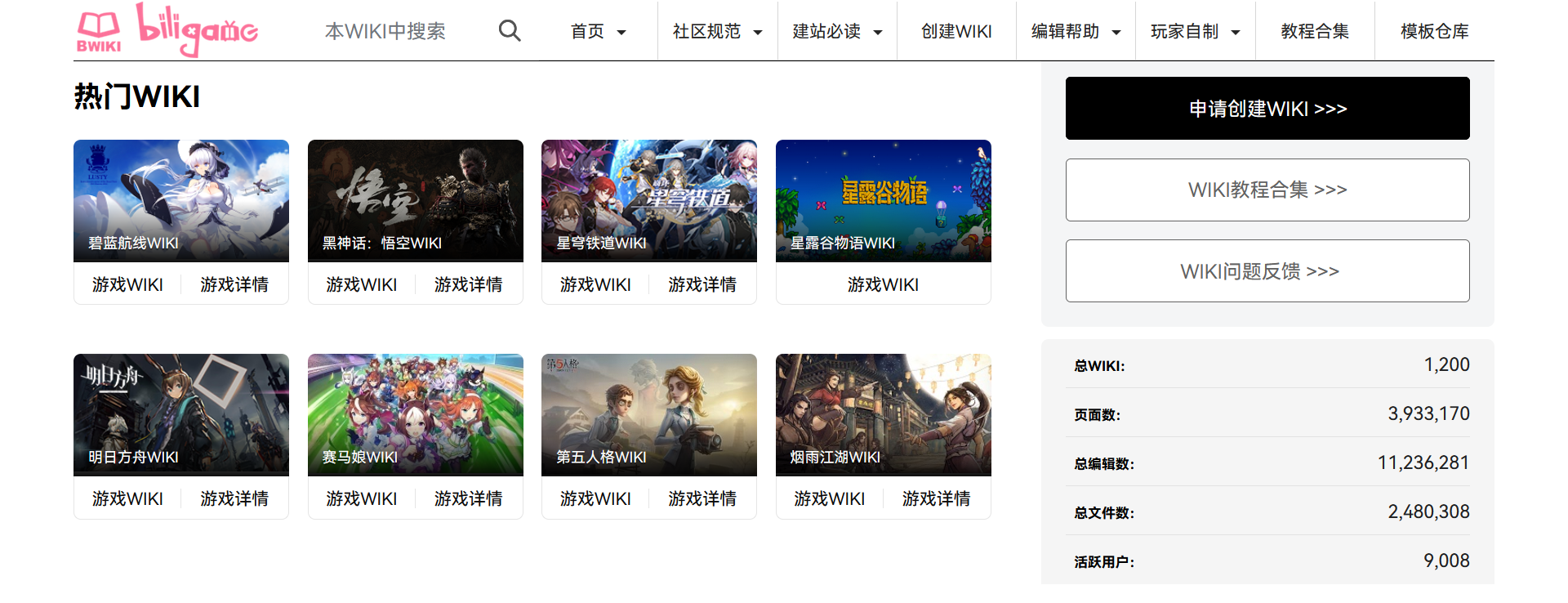Open the 赛马娘WIKI thumbnail
Viewport: 1568px width, 603px height.
pos(416,415)
